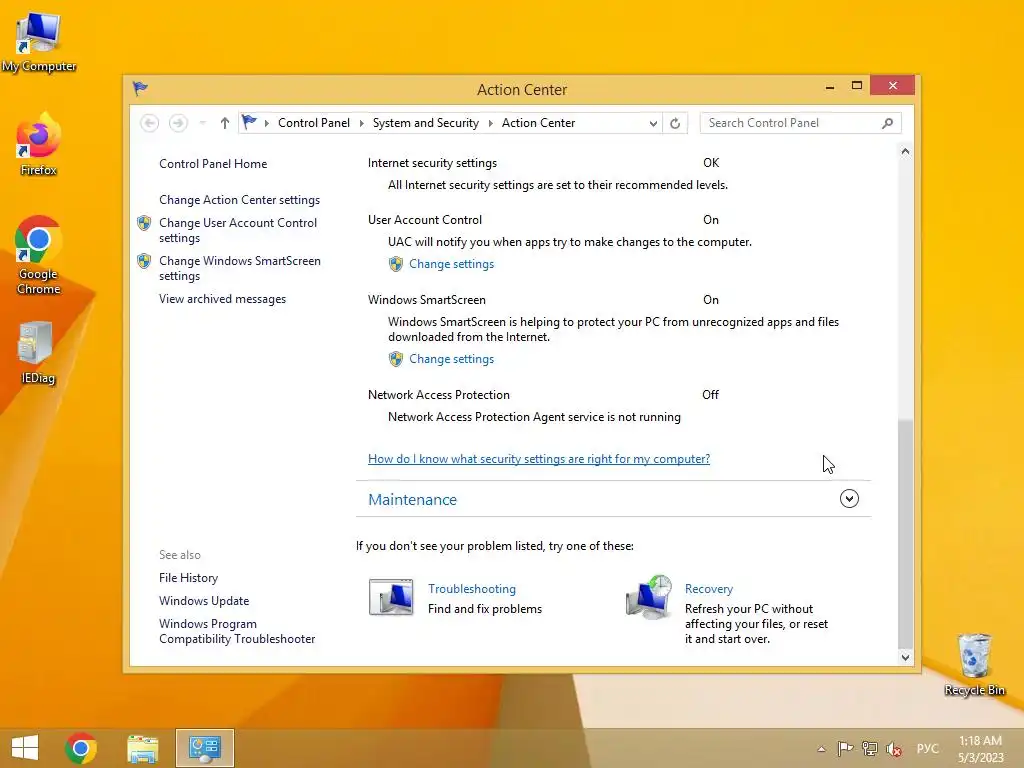Image resolution: width=1024 pixels, height=768 pixels.
Task: Click shield icon beside SmartScreen sidebar link
Action: [x=144, y=261]
